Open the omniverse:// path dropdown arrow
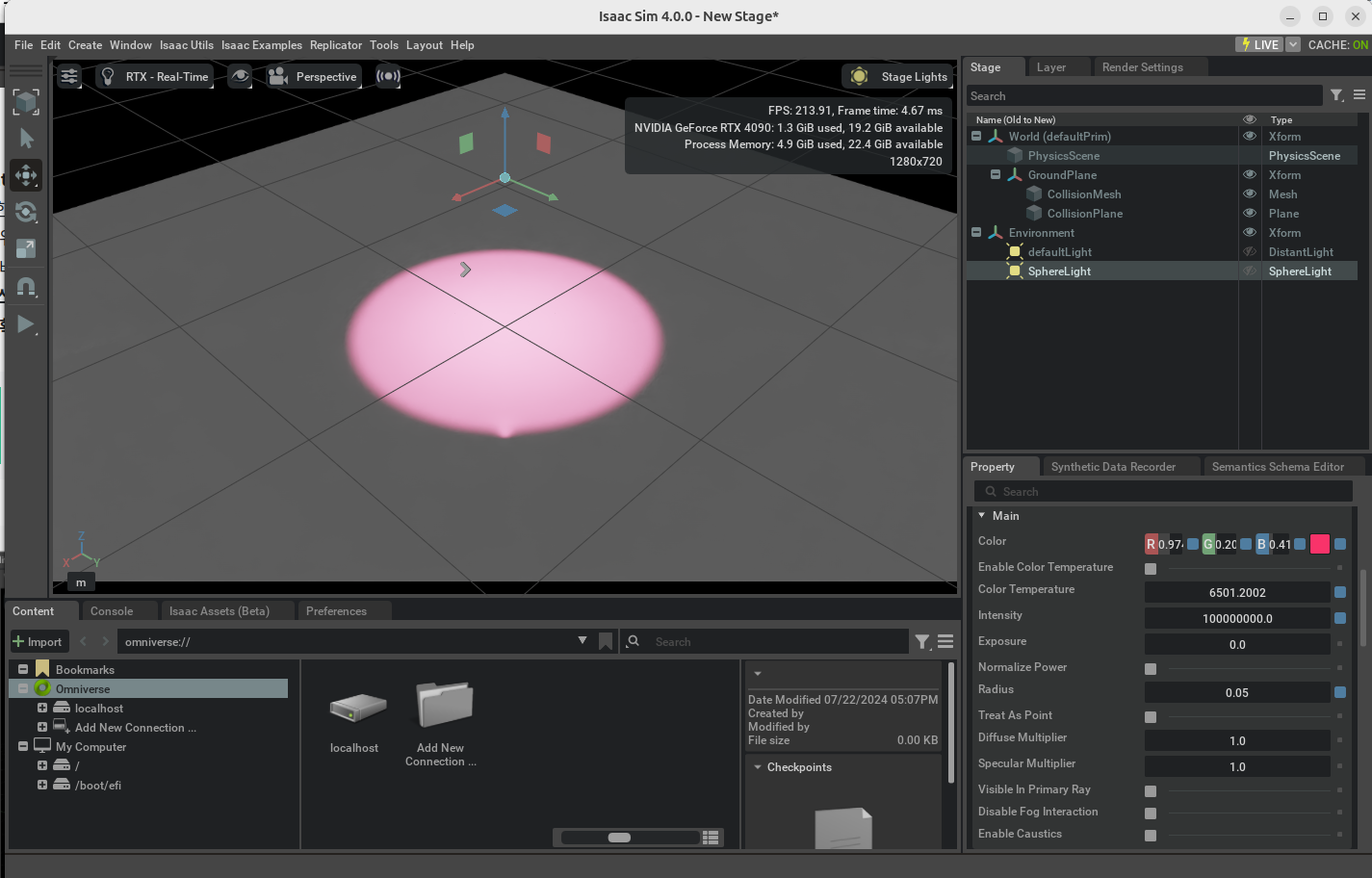The image size is (1372, 878). (x=582, y=640)
